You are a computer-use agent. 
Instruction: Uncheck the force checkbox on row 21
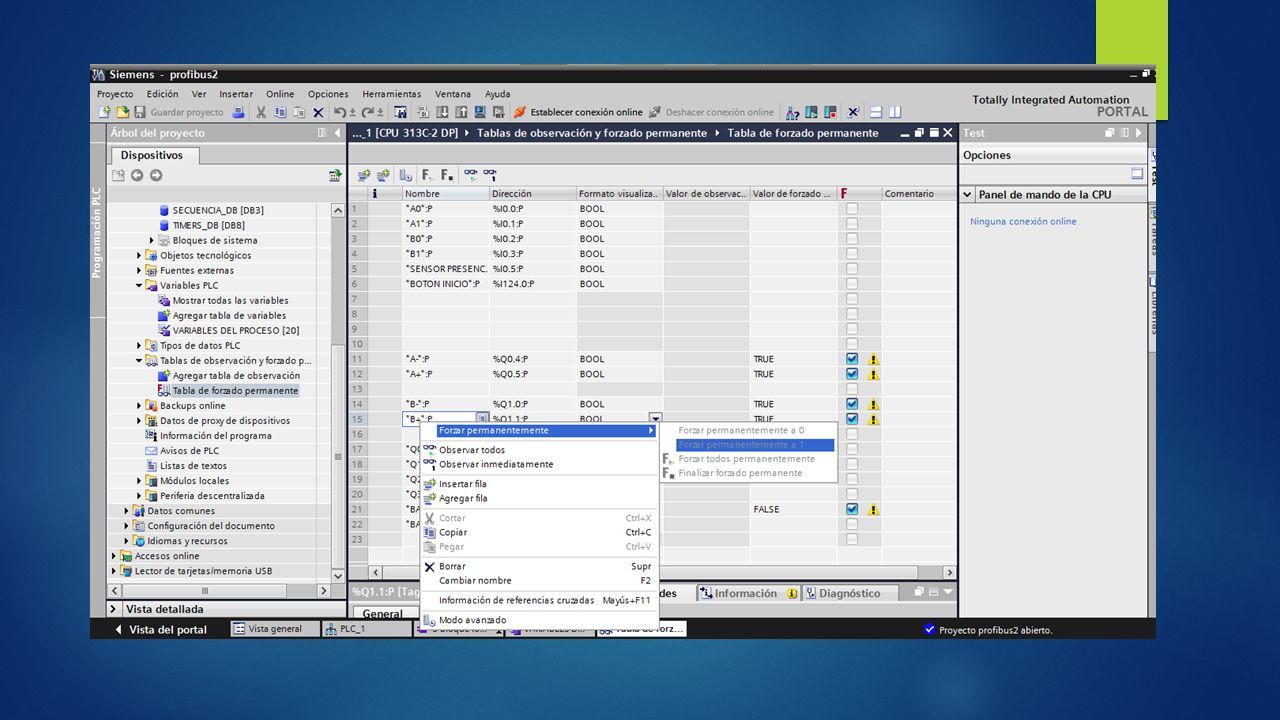pos(852,509)
